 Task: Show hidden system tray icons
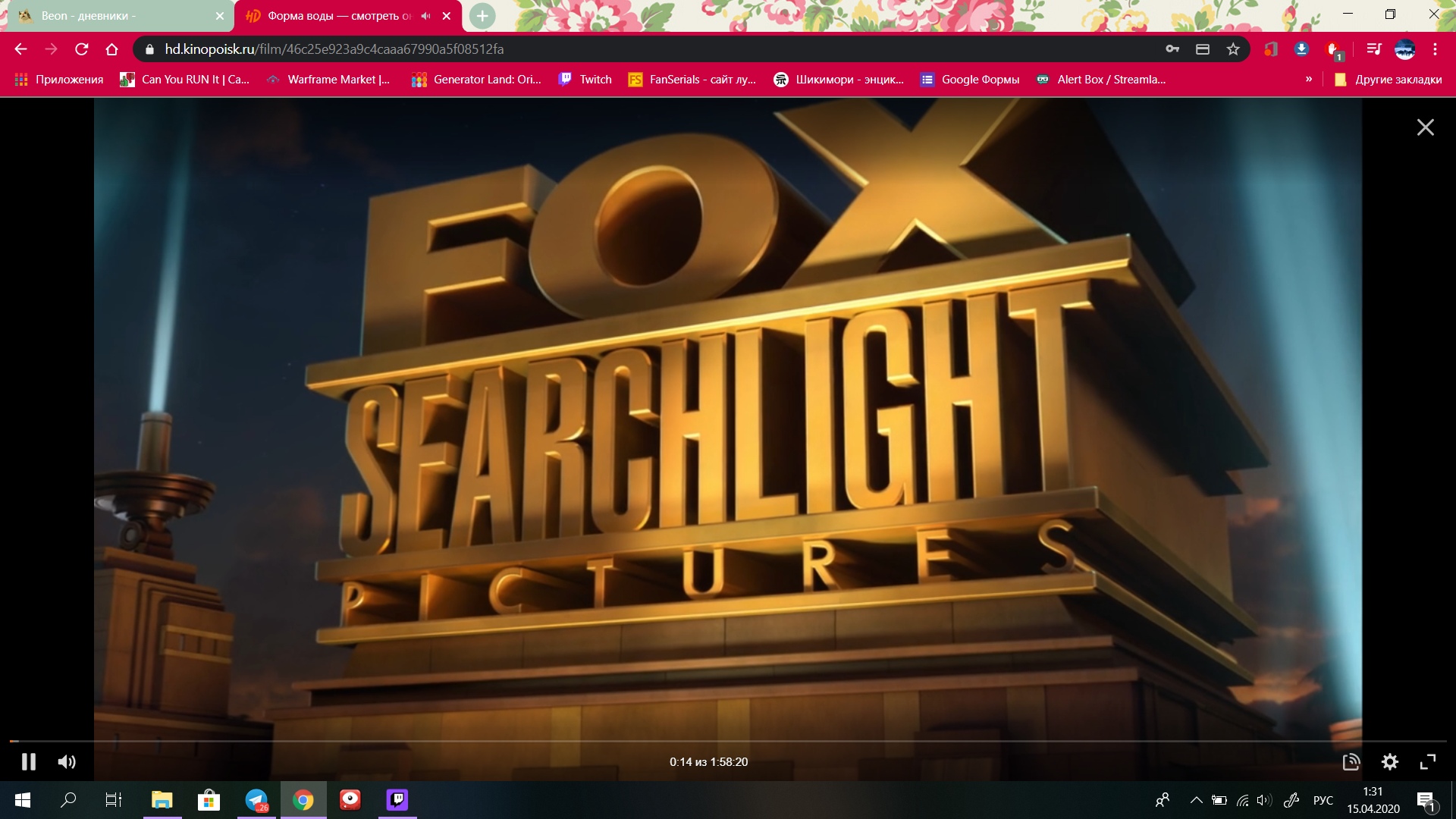(1196, 800)
